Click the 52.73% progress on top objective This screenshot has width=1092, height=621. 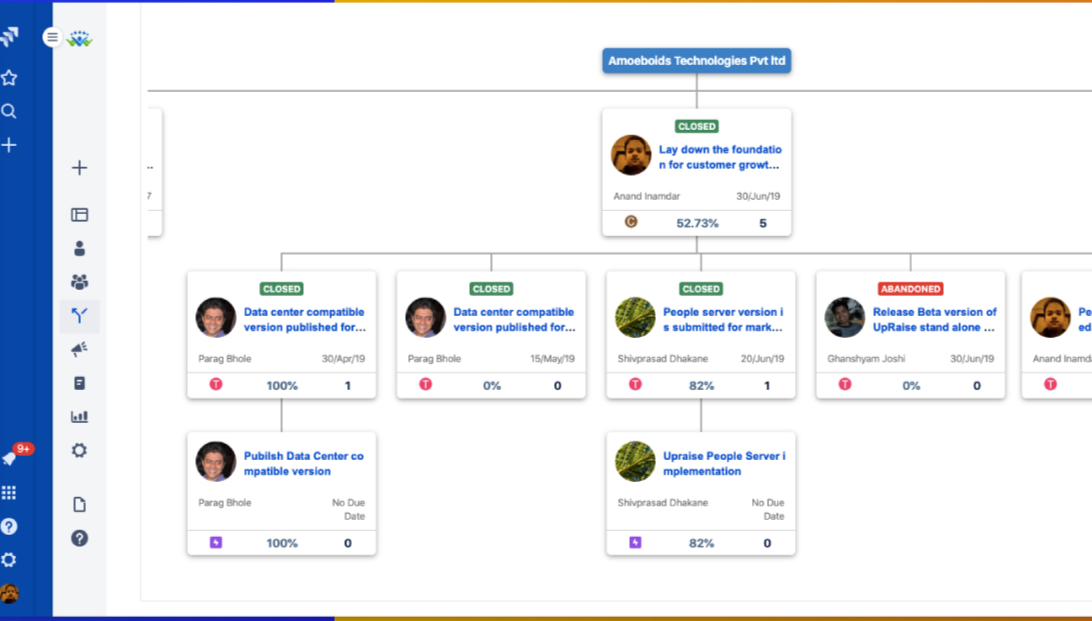tap(697, 223)
